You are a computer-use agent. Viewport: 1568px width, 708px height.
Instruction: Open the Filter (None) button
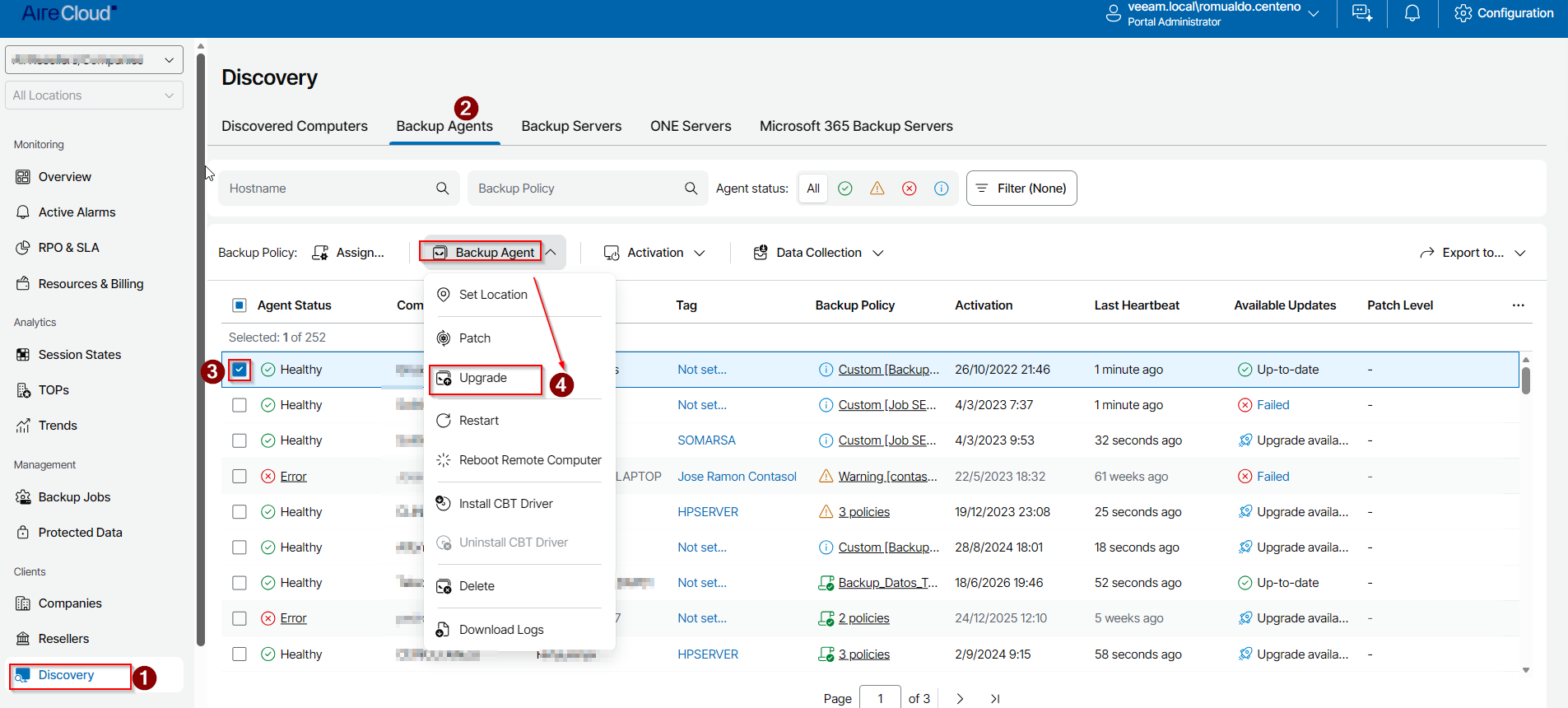pyautogui.click(x=1021, y=189)
